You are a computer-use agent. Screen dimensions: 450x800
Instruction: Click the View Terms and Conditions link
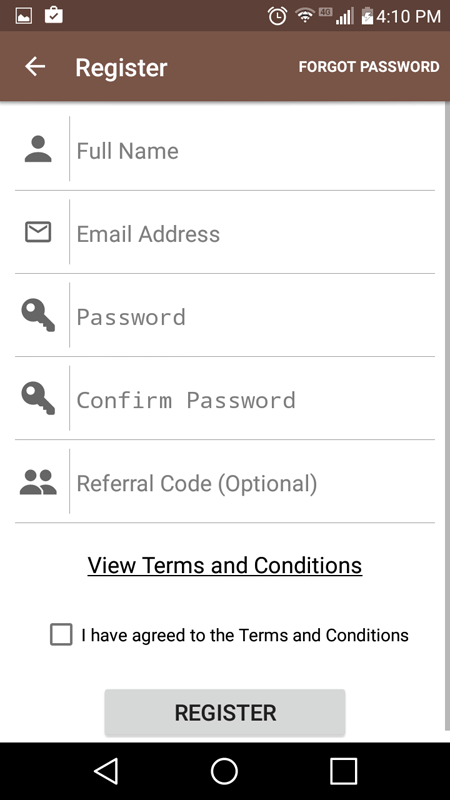click(225, 565)
